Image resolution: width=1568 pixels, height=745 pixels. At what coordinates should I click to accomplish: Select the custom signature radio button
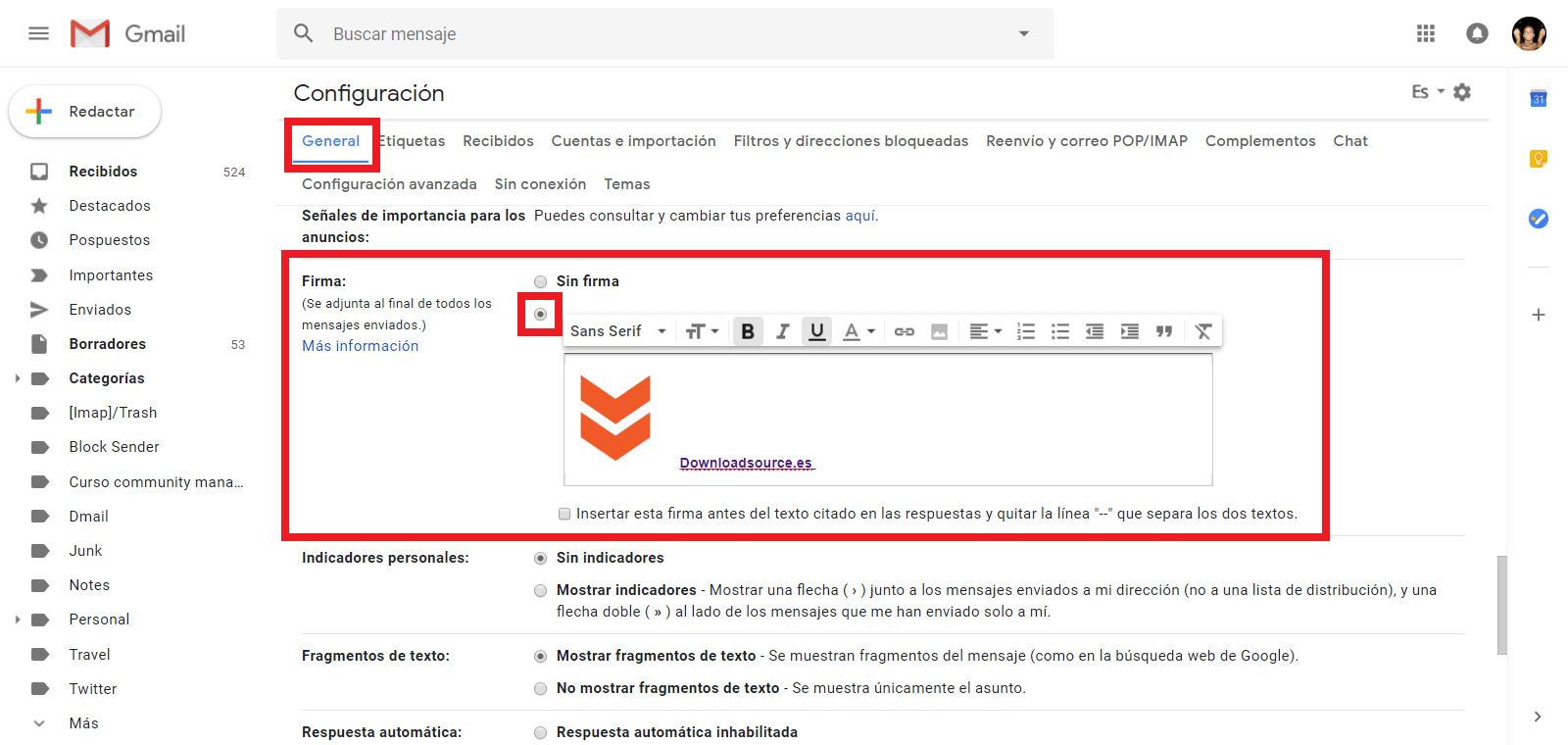click(x=540, y=314)
